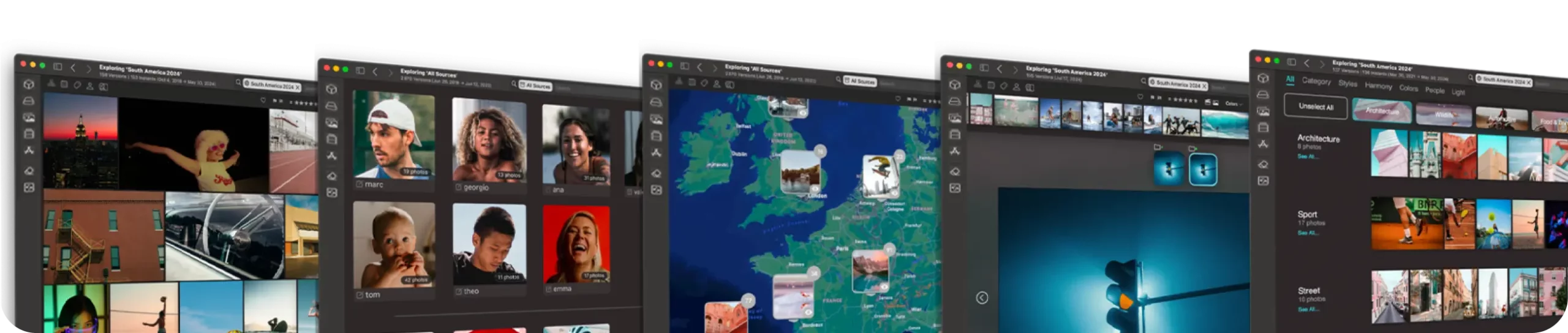This screenshot has height=333, width=1568.
Task: Switch to the Category tab
Action: (1316, 81)
